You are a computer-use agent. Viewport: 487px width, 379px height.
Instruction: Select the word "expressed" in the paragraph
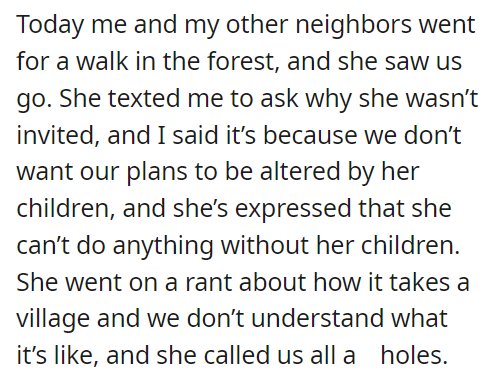[x=293, y=209]
